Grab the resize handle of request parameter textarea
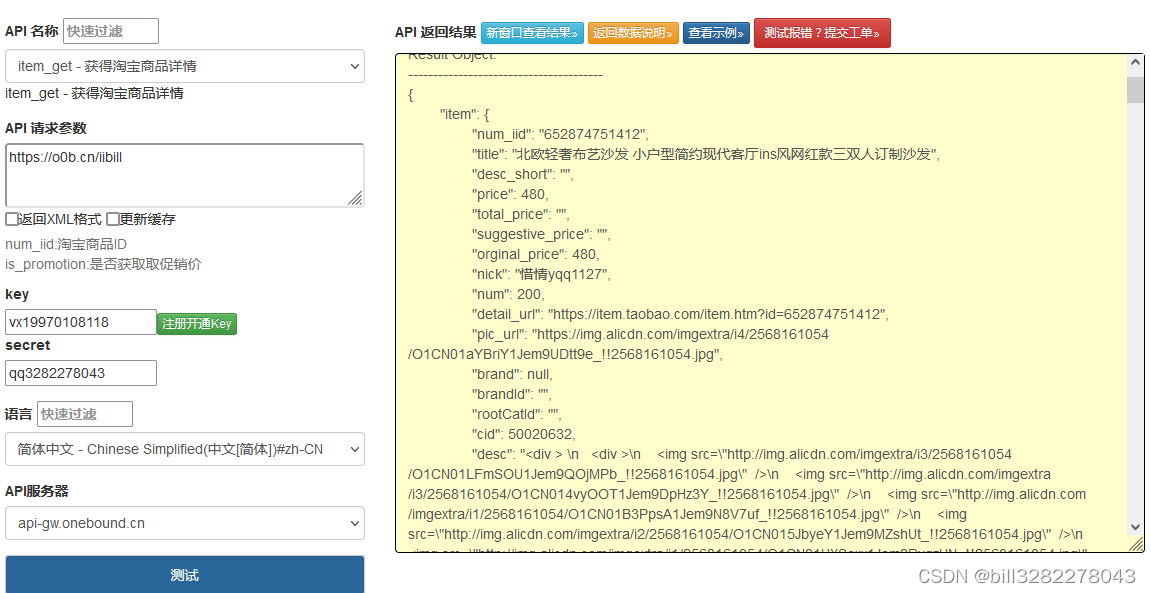 pyautogui.click(x=355, y=198)
